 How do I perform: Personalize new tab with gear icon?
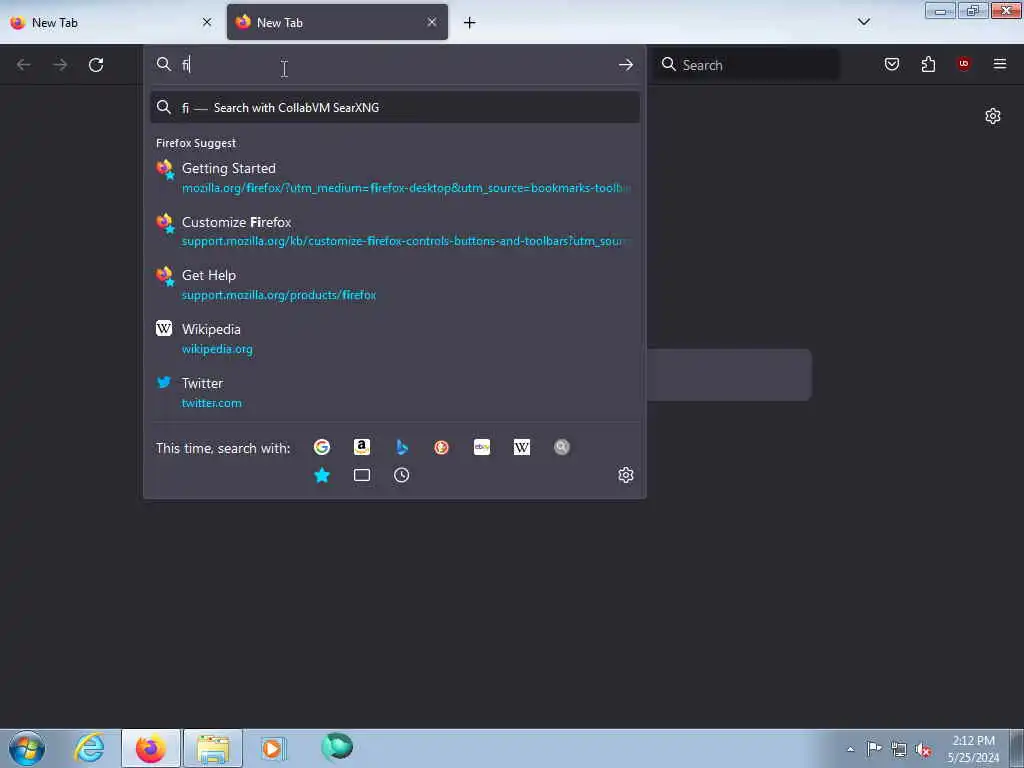tap(993, 116)
